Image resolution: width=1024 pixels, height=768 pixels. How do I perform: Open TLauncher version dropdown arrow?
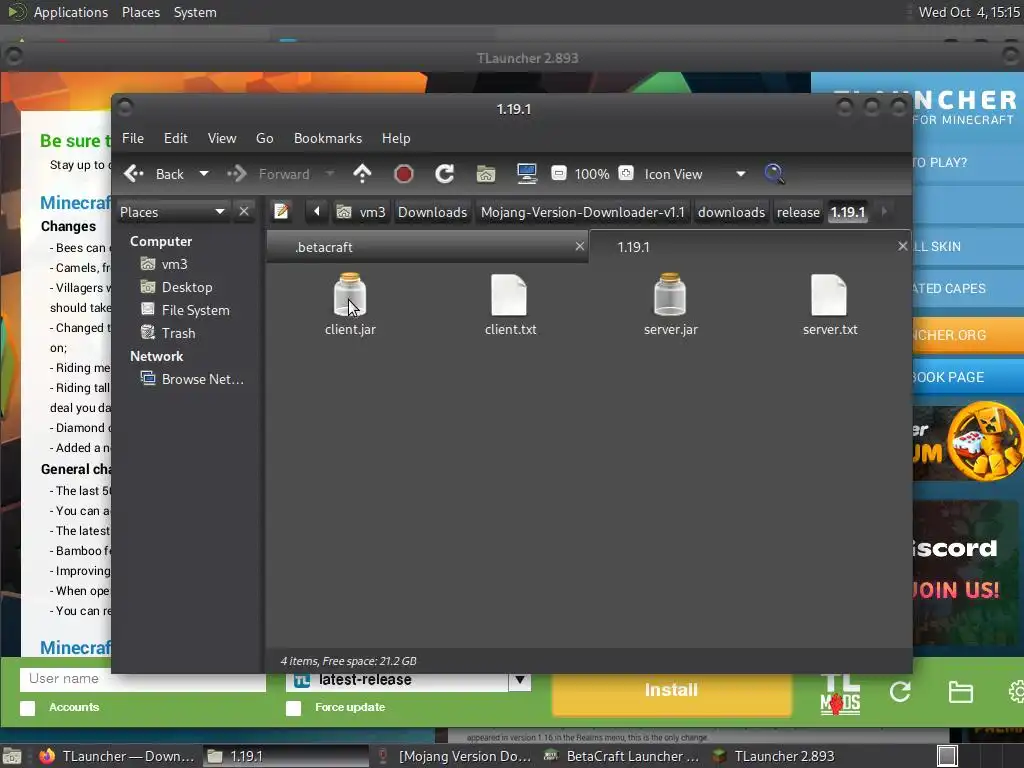click(520, 680)
